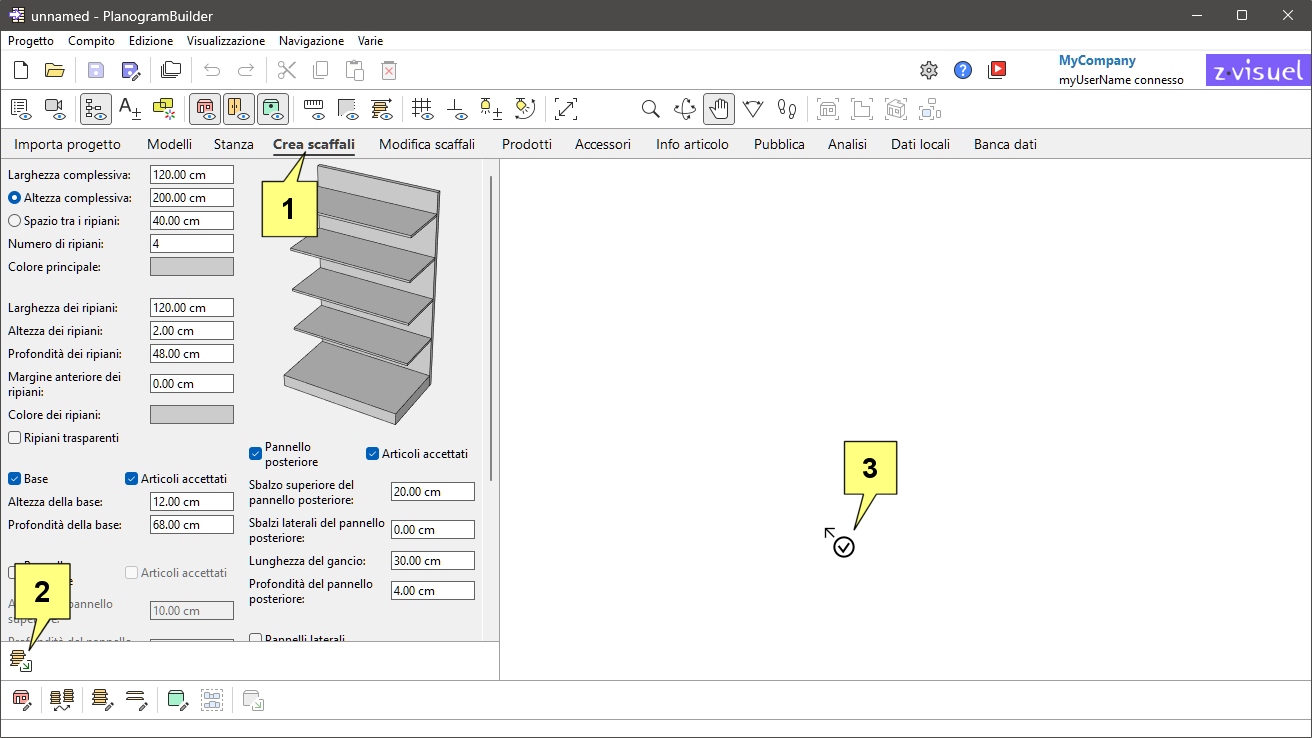Viewport: 1312px width, 738px height.
Task: Click the Profondità dei ripiani input field
Action: click(x=192, y=354)
